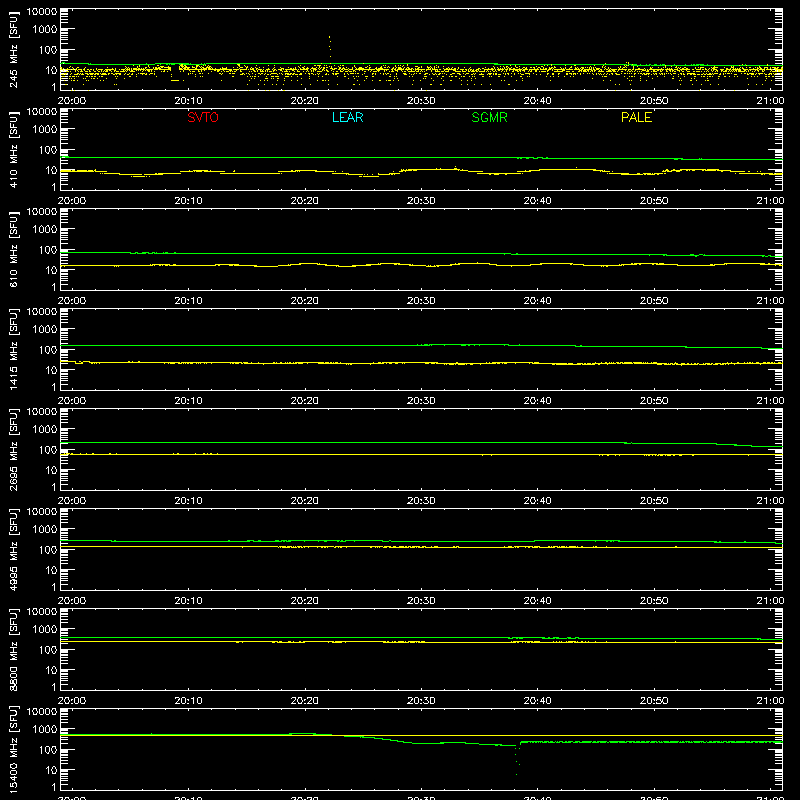Click the 1000 tick on 2695 MHz axis
The width and height of the screenshot is (800, 800).
[45, 430]
